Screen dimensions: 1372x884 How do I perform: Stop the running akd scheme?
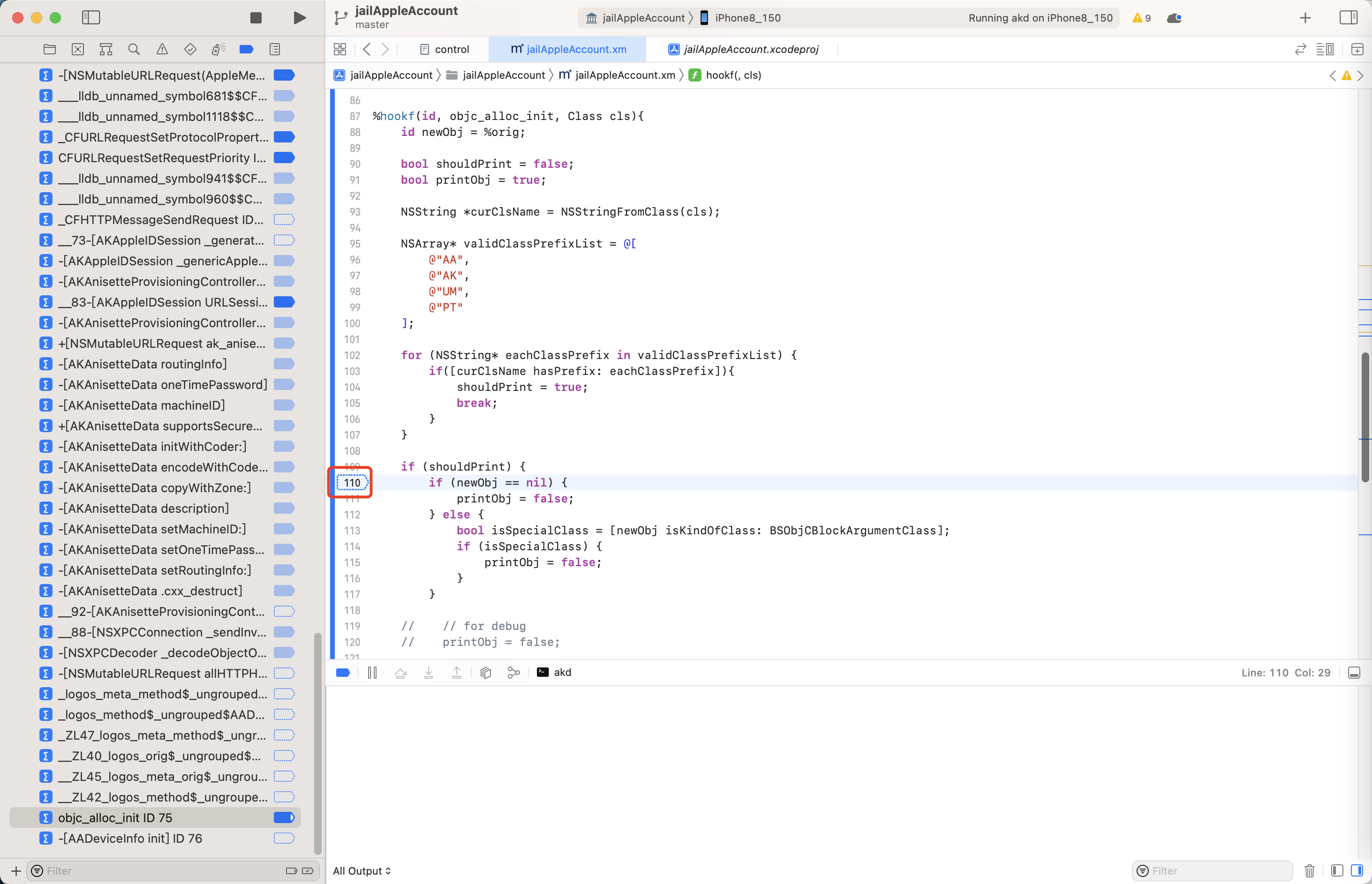tap(256, 18)
